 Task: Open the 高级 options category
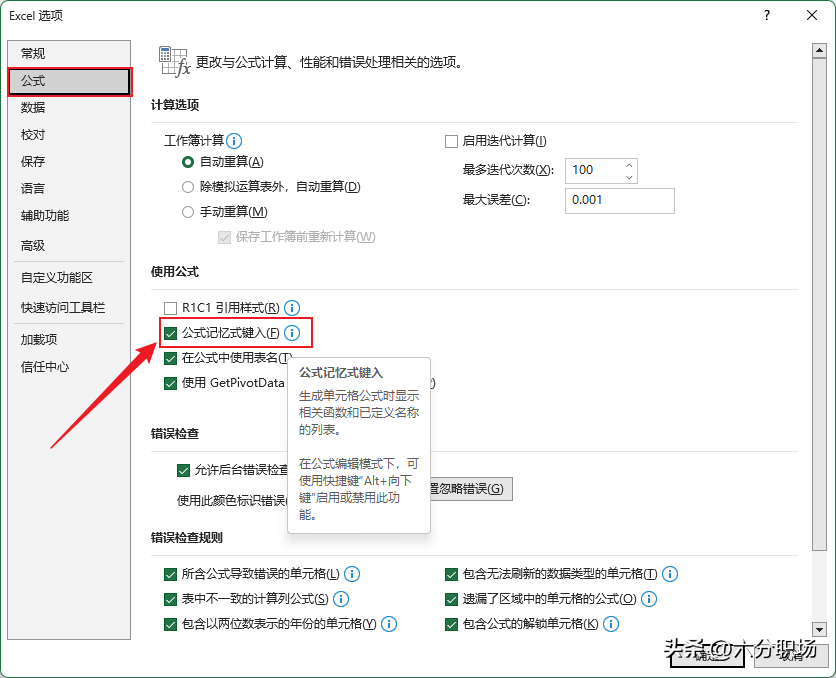pyautogui.click(x=69, y=246)
